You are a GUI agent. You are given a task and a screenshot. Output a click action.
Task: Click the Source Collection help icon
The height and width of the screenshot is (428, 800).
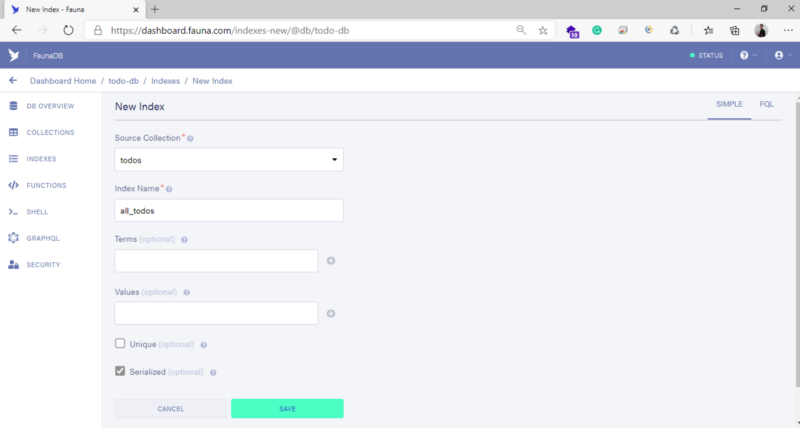pos(190,139)
